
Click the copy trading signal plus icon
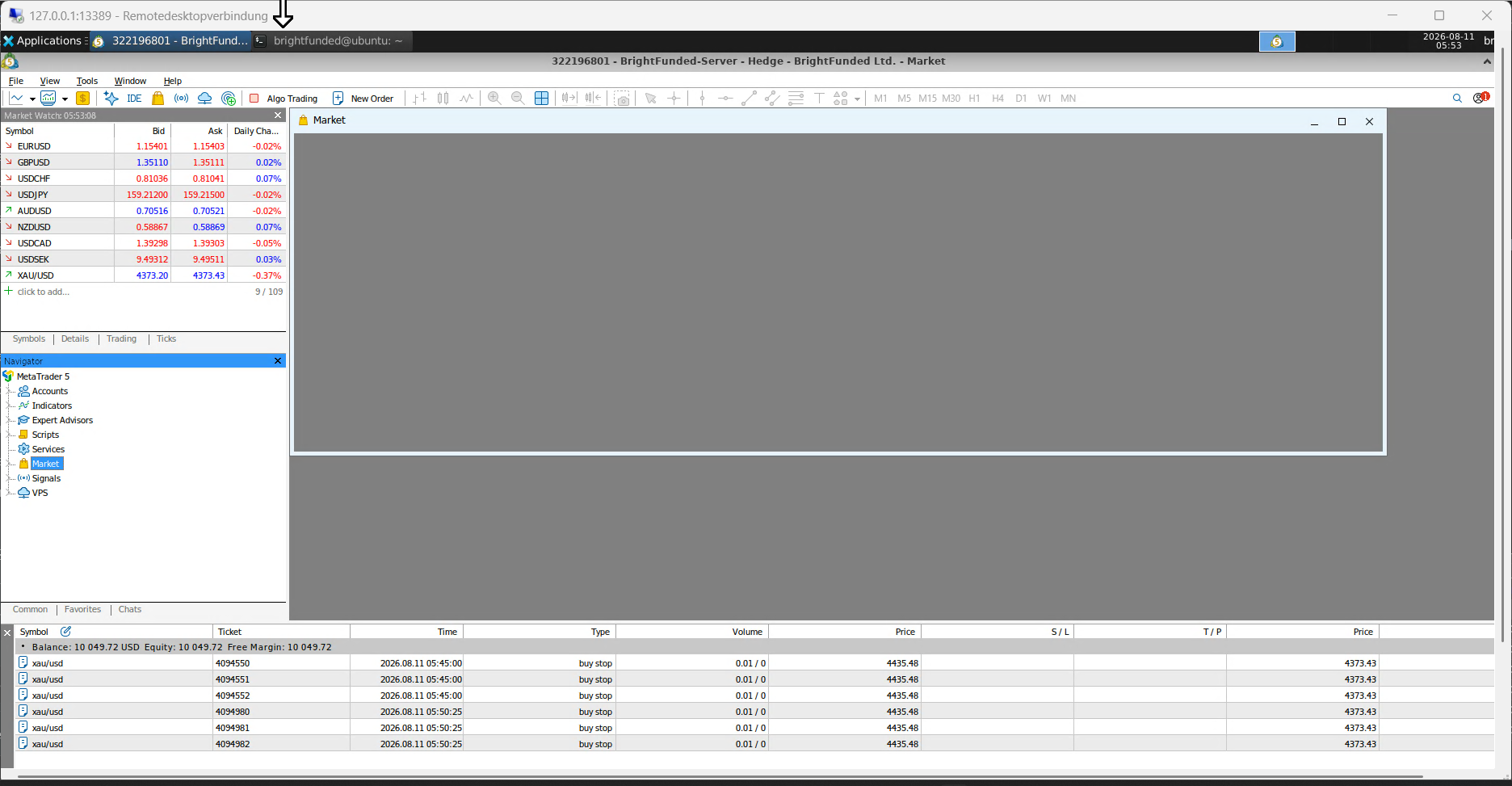coord(229,99)
